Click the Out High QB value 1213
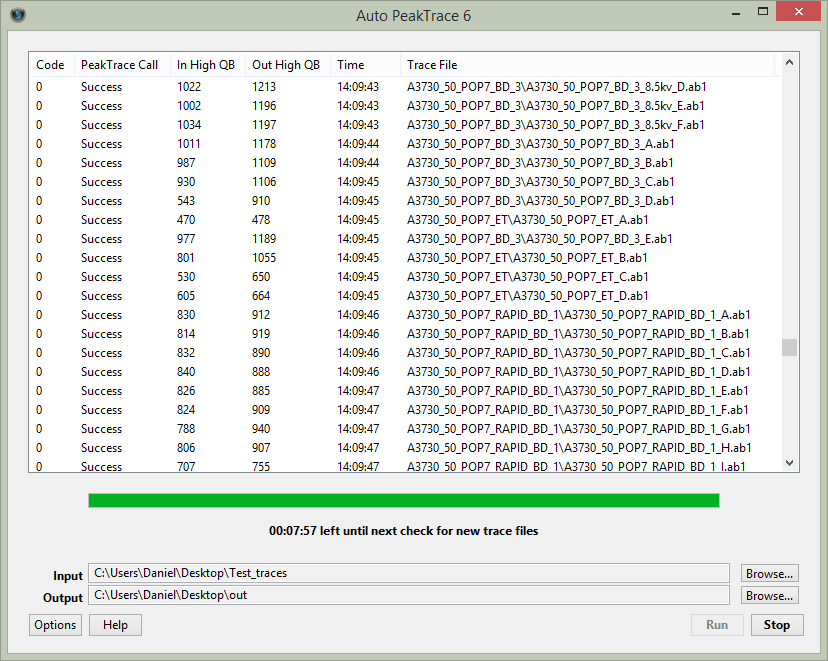 click(x=264, y=87)
